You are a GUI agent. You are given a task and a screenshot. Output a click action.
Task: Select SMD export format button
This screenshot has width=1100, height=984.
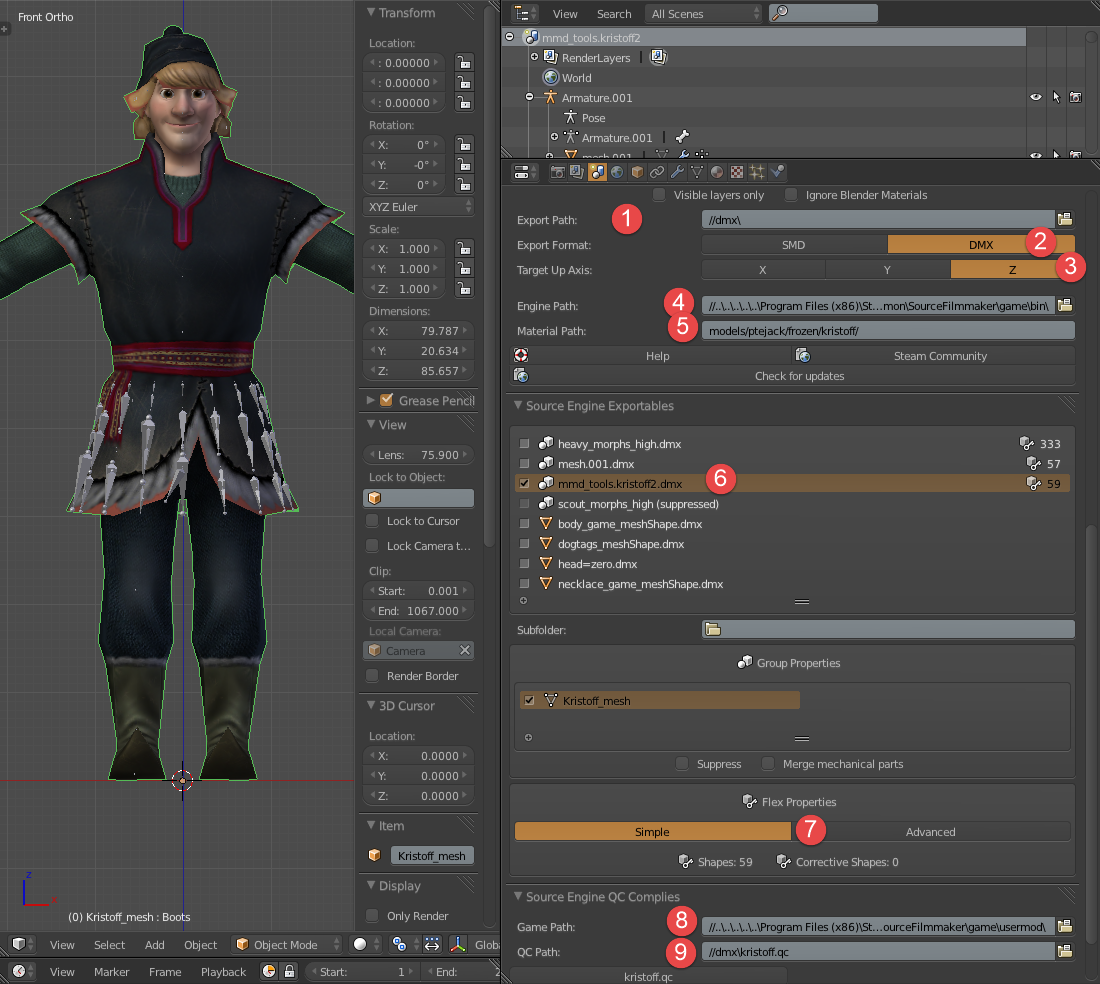click(793, 245)
